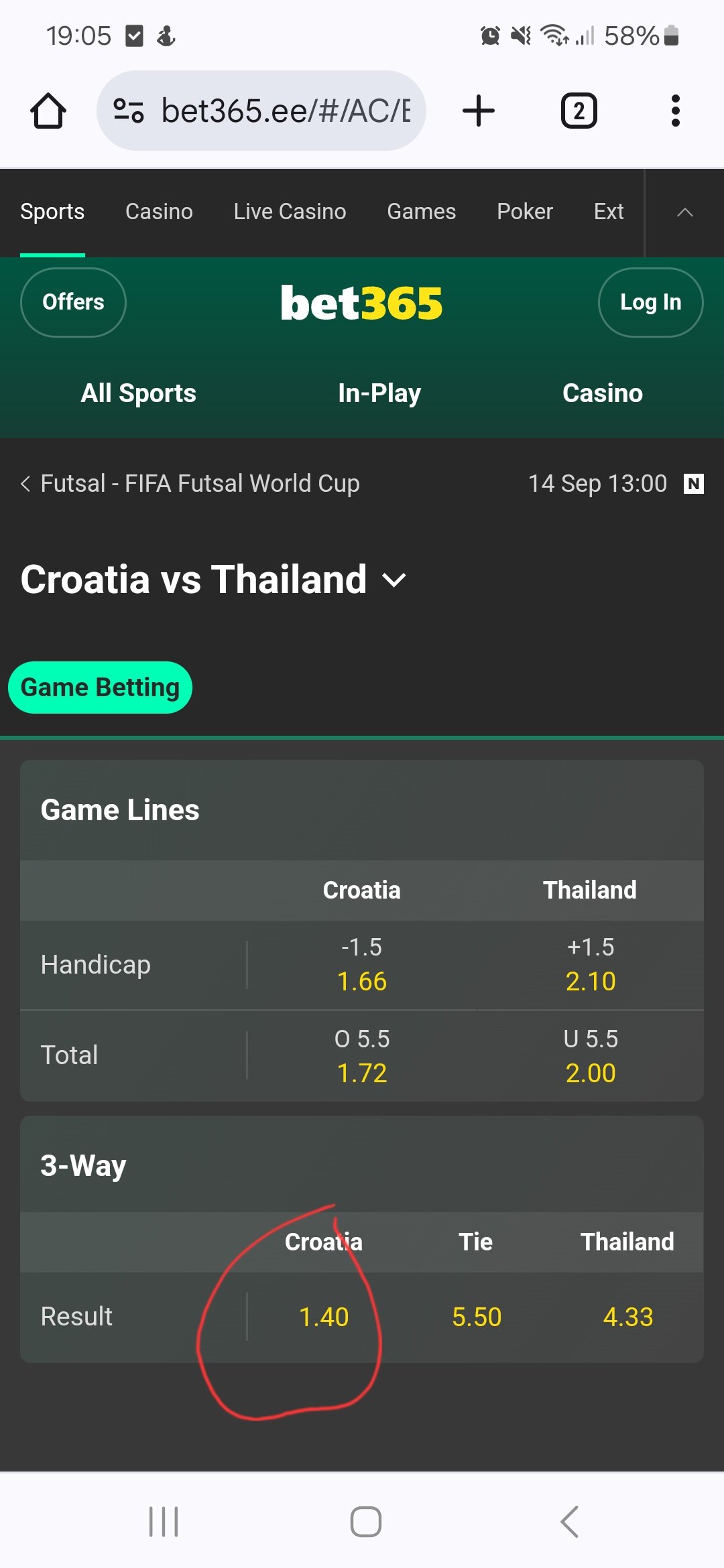724x1568 pixels.
Task: Open the tab switcher showing 2 tabs
Action: (x=579, y=111)
